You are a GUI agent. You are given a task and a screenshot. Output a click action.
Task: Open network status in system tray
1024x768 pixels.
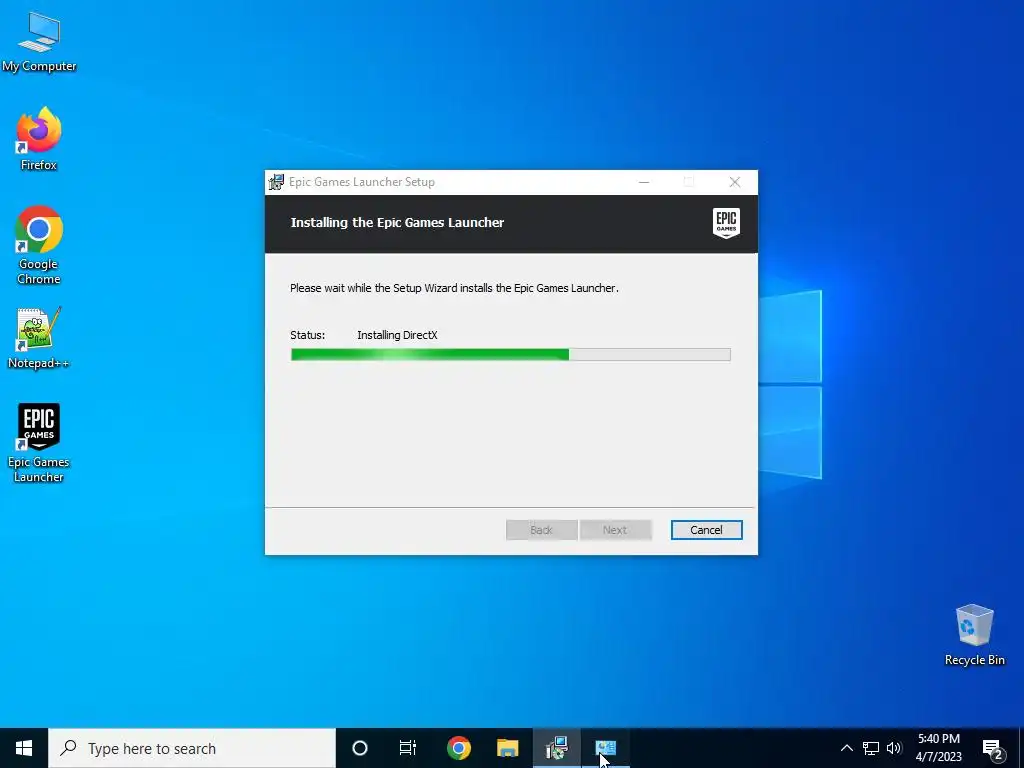[871, 748]
